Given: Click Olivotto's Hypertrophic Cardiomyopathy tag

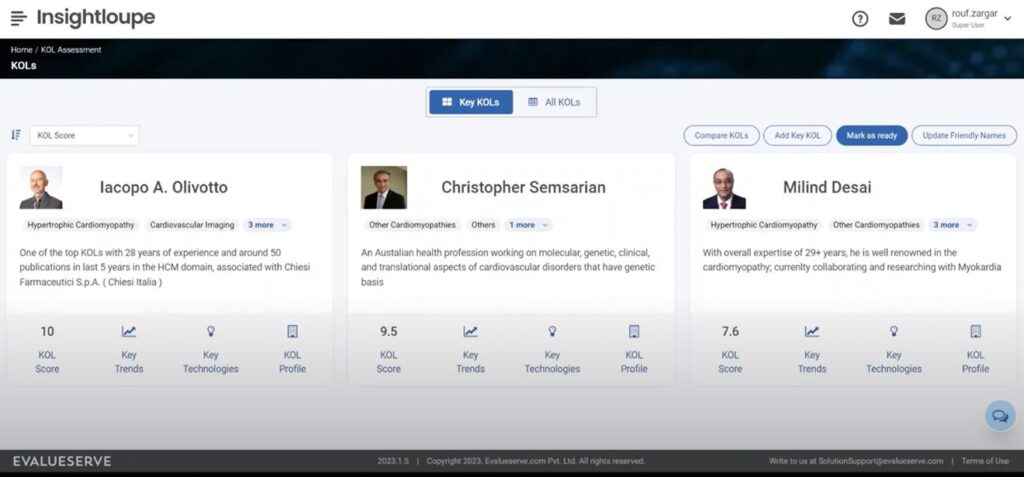Looking at the screenshot, I should point(81,225).
